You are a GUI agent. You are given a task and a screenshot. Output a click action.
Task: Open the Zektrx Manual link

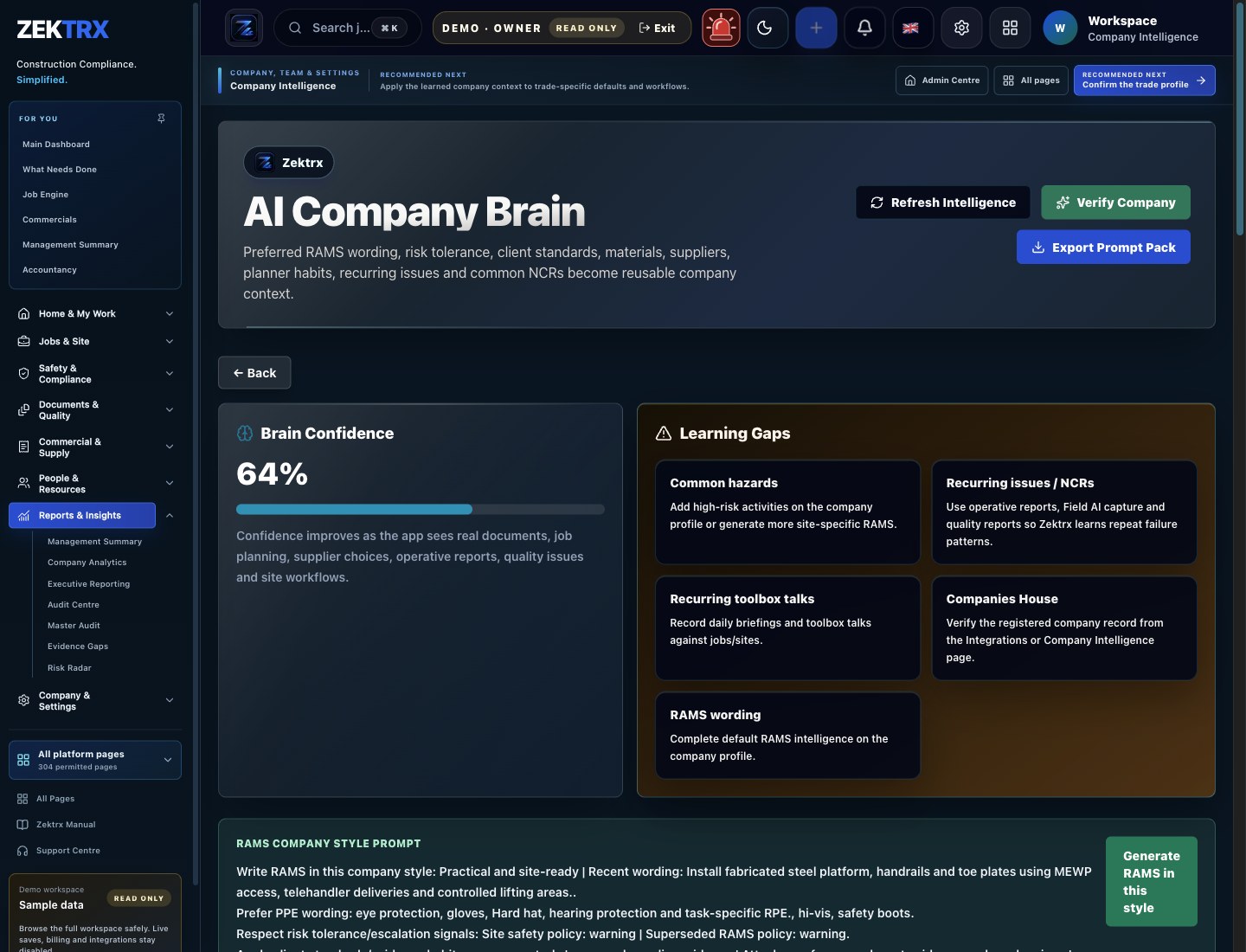coord(66,825)
